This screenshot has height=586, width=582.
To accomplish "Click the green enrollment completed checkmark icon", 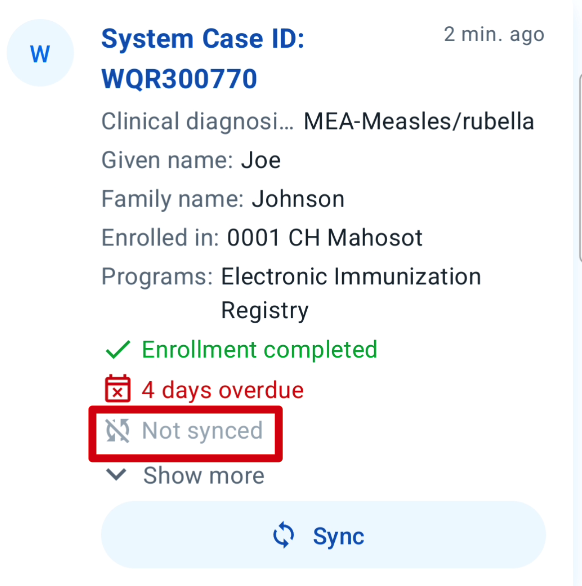I will [118, 350].
